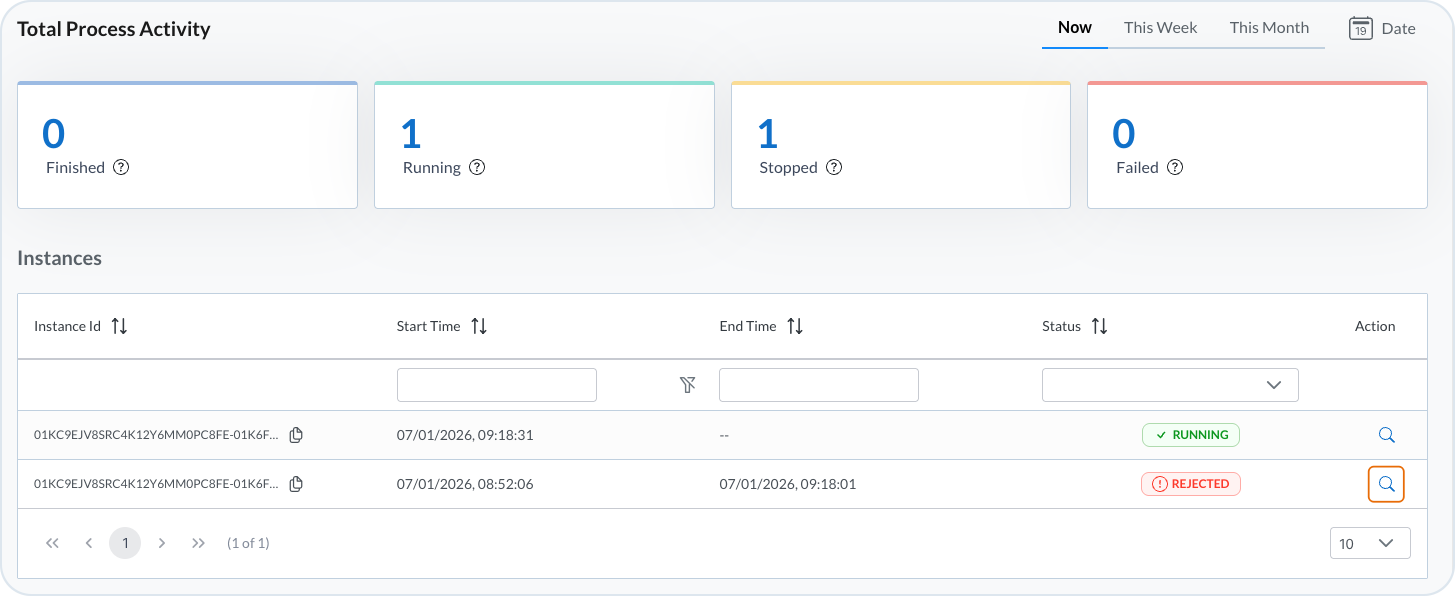Select page 1 in pagination
The image size is (1455, 596).
[x=125, y=543]
